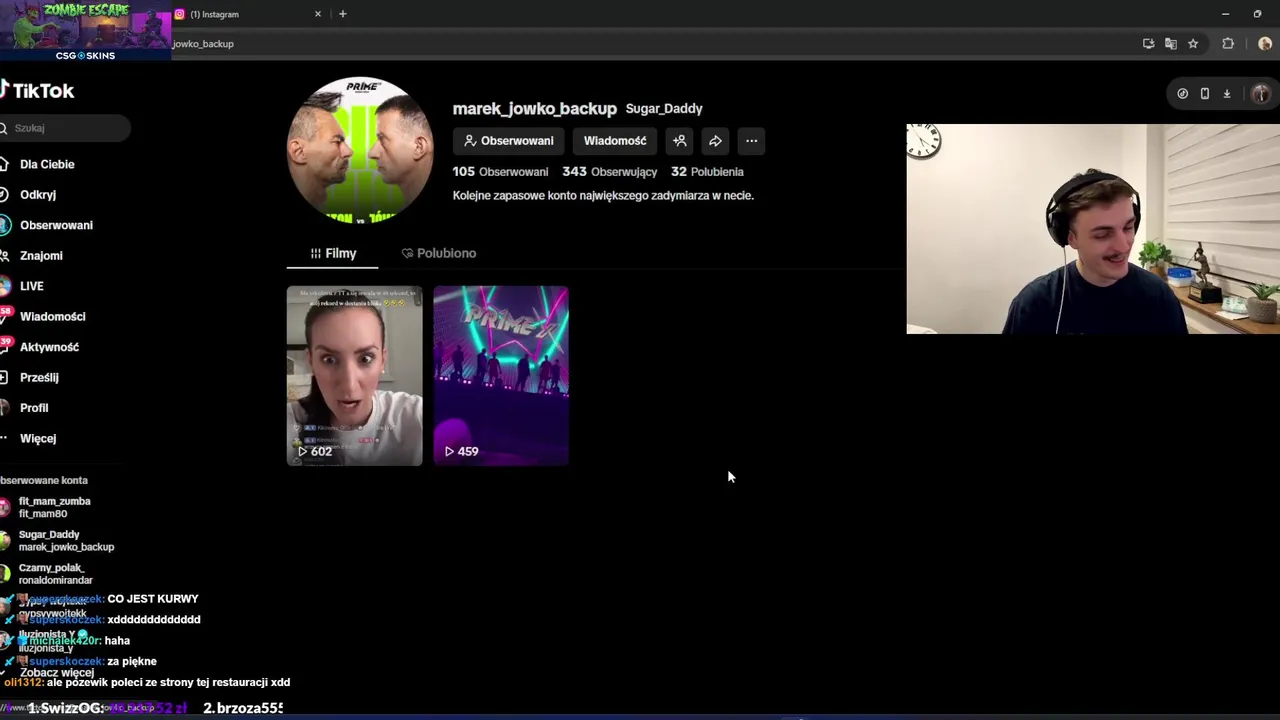Open Czarny_polak_ followed account
This screenshot has width=1280, height=720.
pos(55,574)
